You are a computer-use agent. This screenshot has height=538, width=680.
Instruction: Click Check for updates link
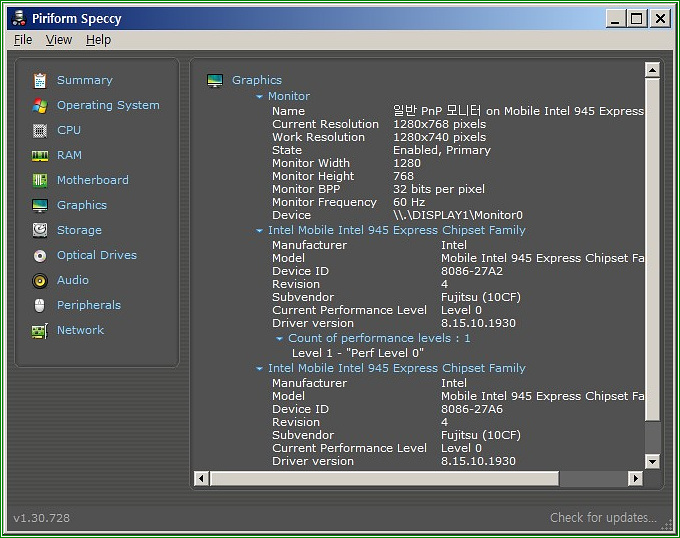click(x=603, y=518)
